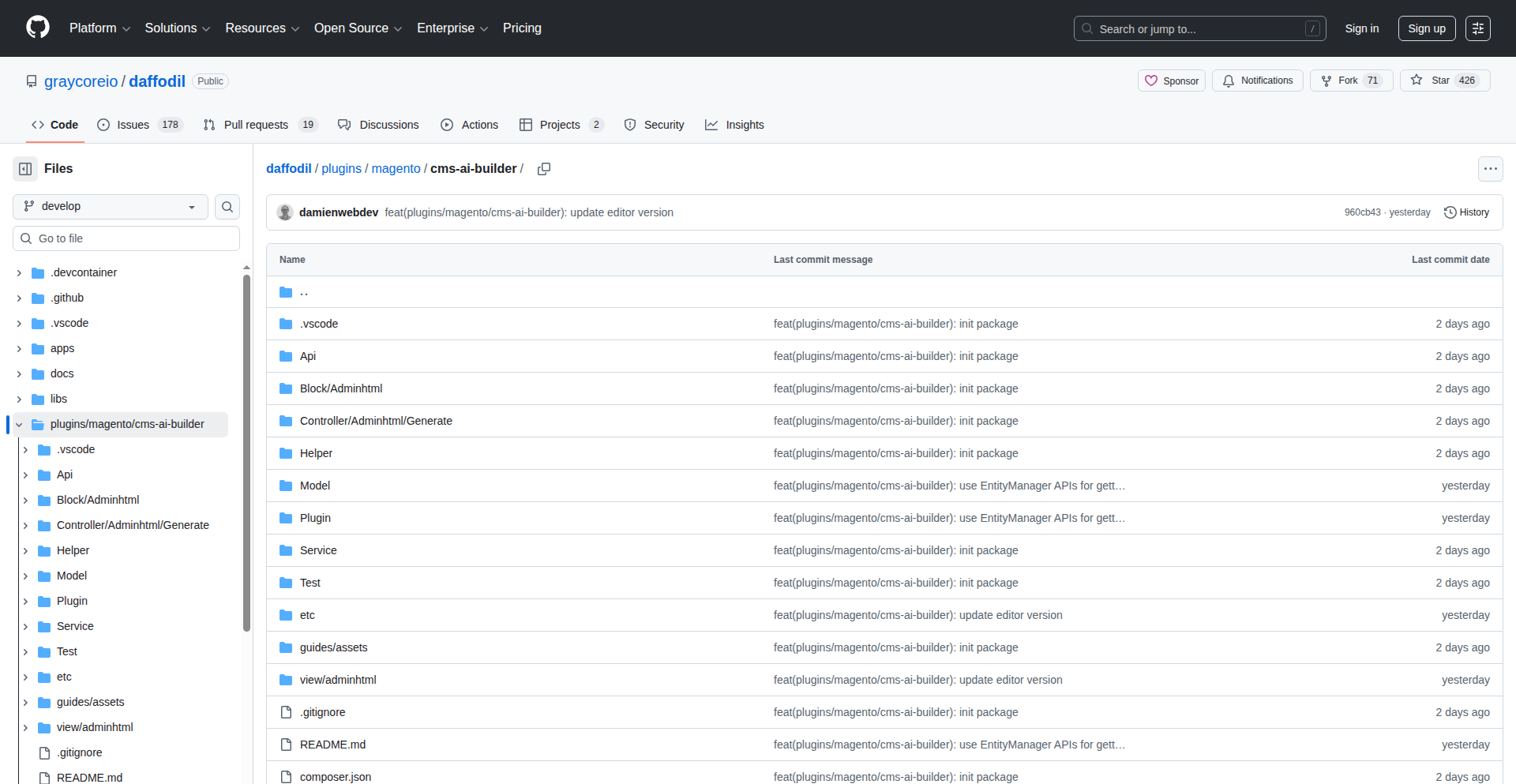Open the History clock link
Viewport: 1516px width, 784px height.
1466,212
